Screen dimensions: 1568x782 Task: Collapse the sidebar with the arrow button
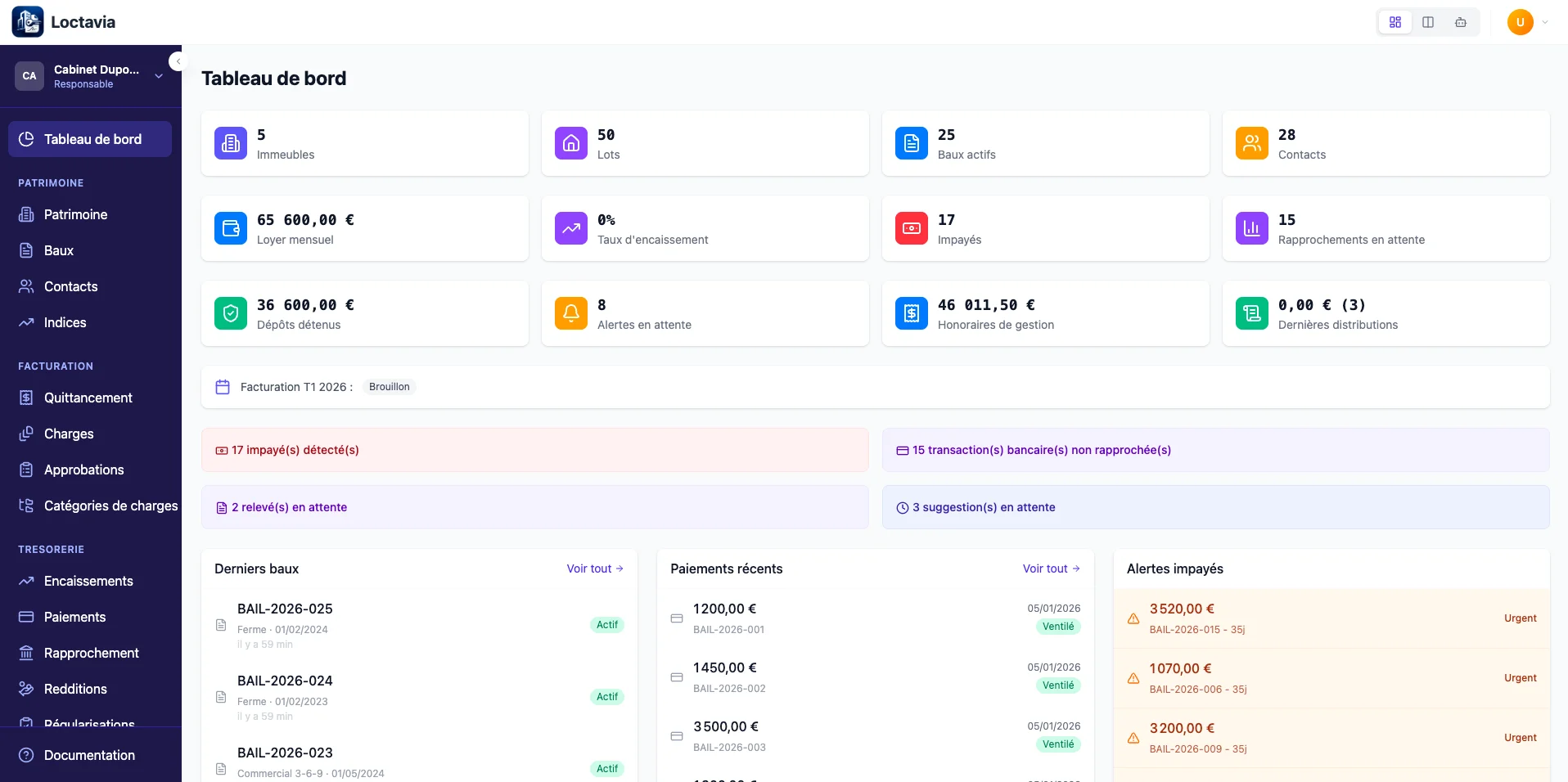[x=178, y=61]
